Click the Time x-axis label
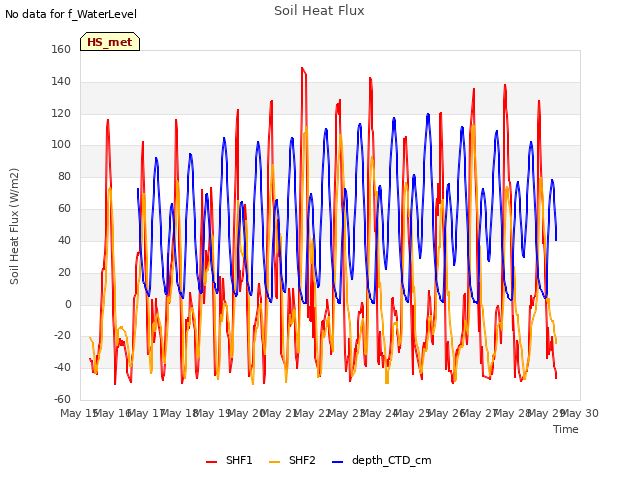Screen dimensions: 640x480 point(566,429)
